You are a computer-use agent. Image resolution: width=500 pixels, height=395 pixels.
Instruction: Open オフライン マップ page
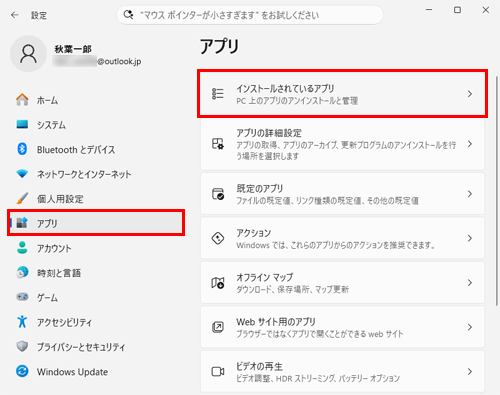point(342,283)
